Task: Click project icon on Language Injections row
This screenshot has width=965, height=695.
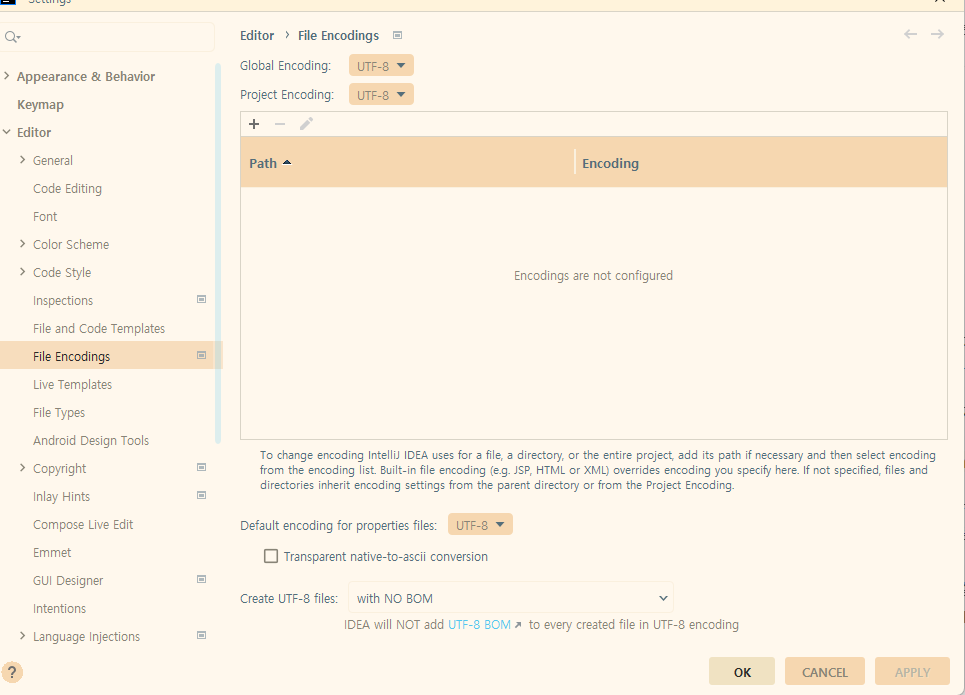Action: point(201,636)
